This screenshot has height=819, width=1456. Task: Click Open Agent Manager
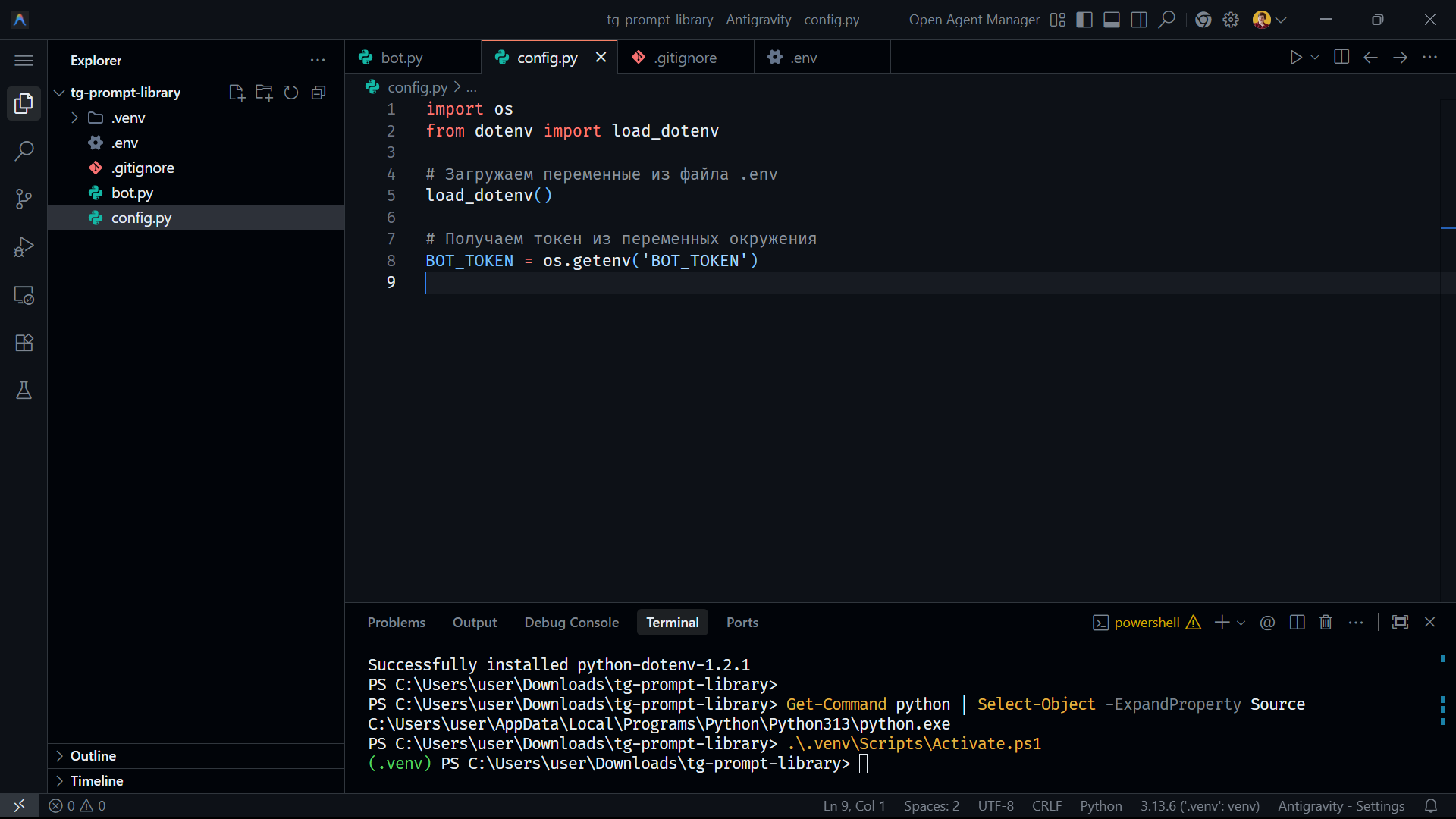(974, 20)
